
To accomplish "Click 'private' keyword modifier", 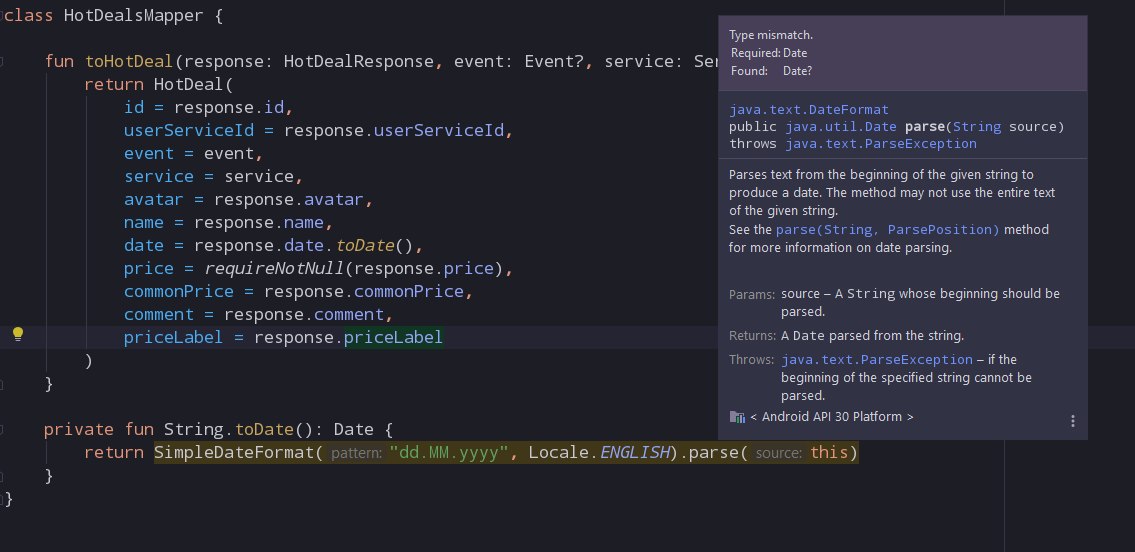I will coord(78,430).
